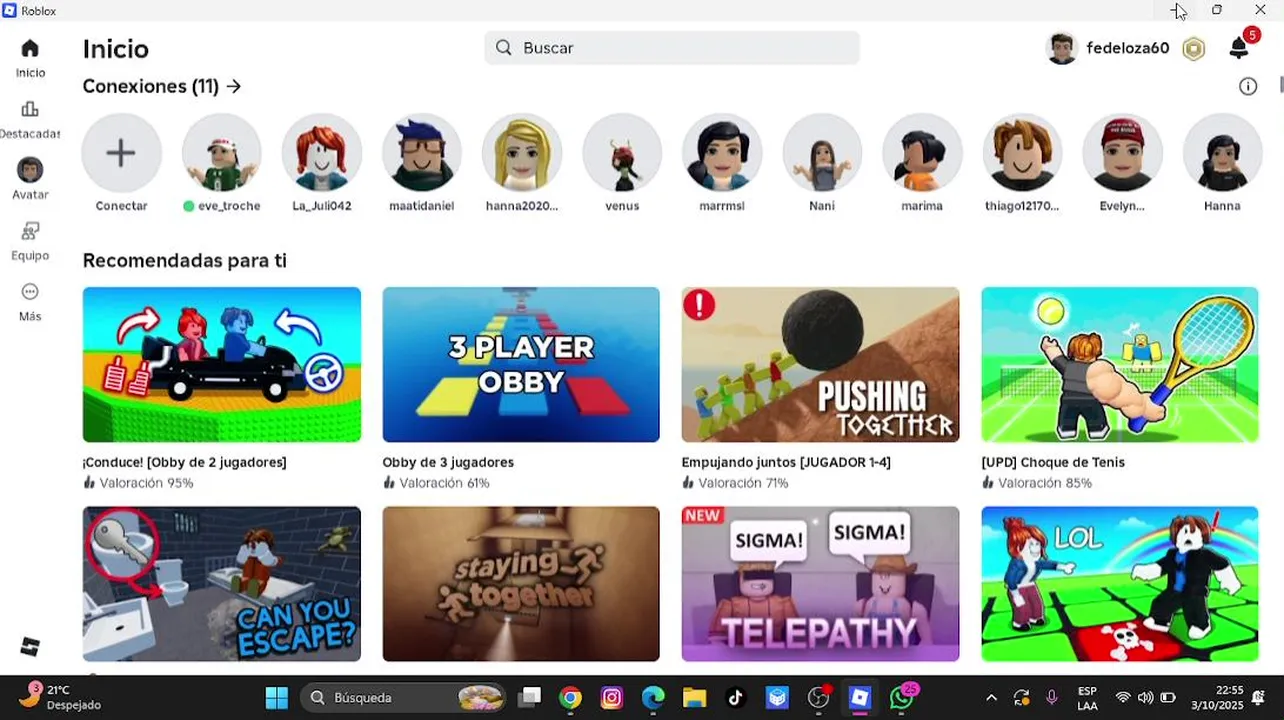The image size is (1284, 720).
Task: Open venus friend avatar
Action: (x=622, y=153)
